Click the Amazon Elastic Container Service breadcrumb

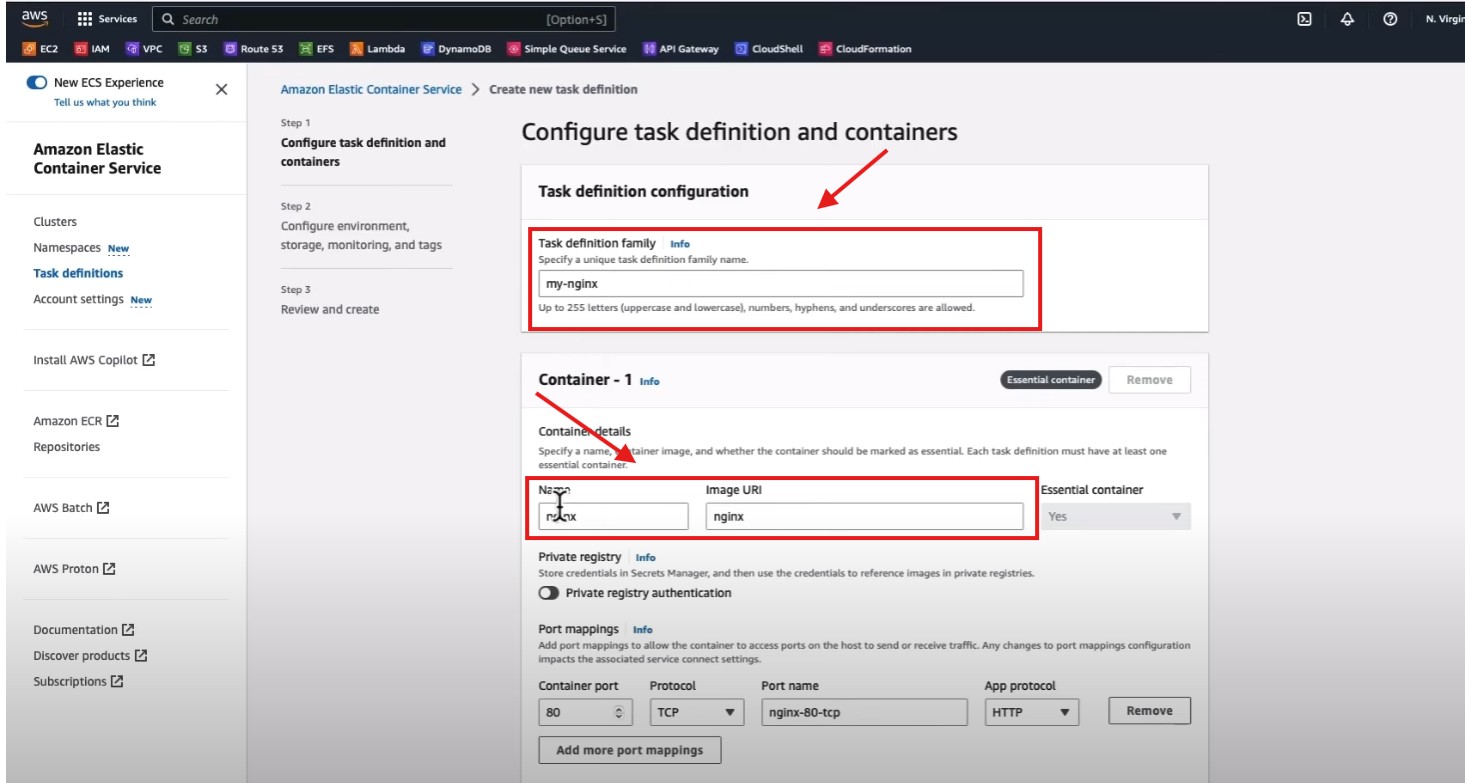(371, 89)
